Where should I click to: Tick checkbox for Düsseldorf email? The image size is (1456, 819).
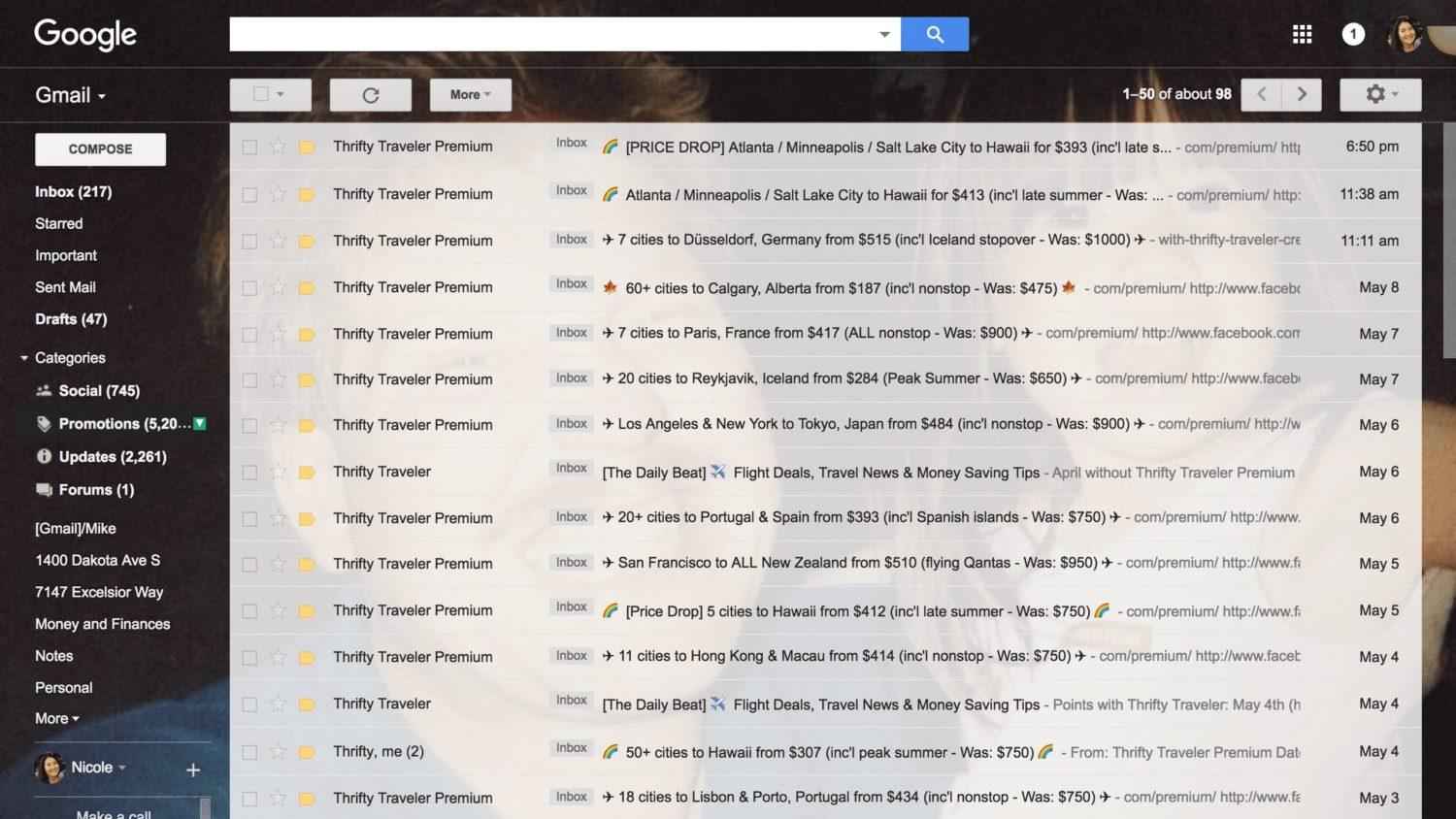coord(249,241)
